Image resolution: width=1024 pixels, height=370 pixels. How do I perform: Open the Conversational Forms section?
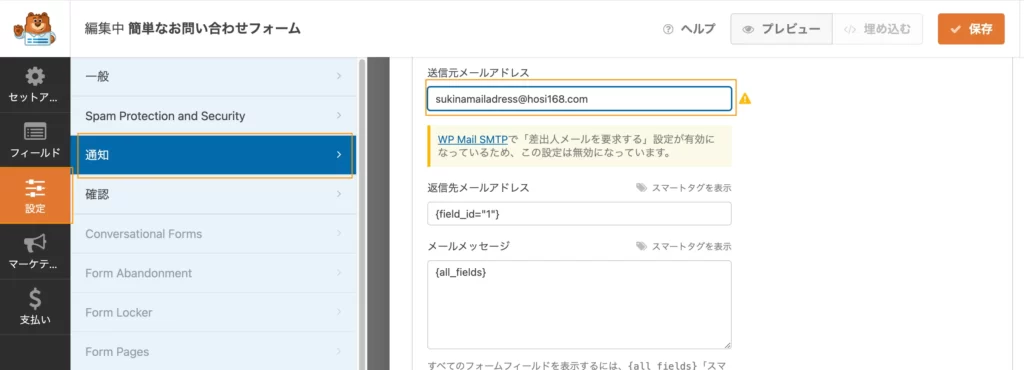[x=214, y=233]
